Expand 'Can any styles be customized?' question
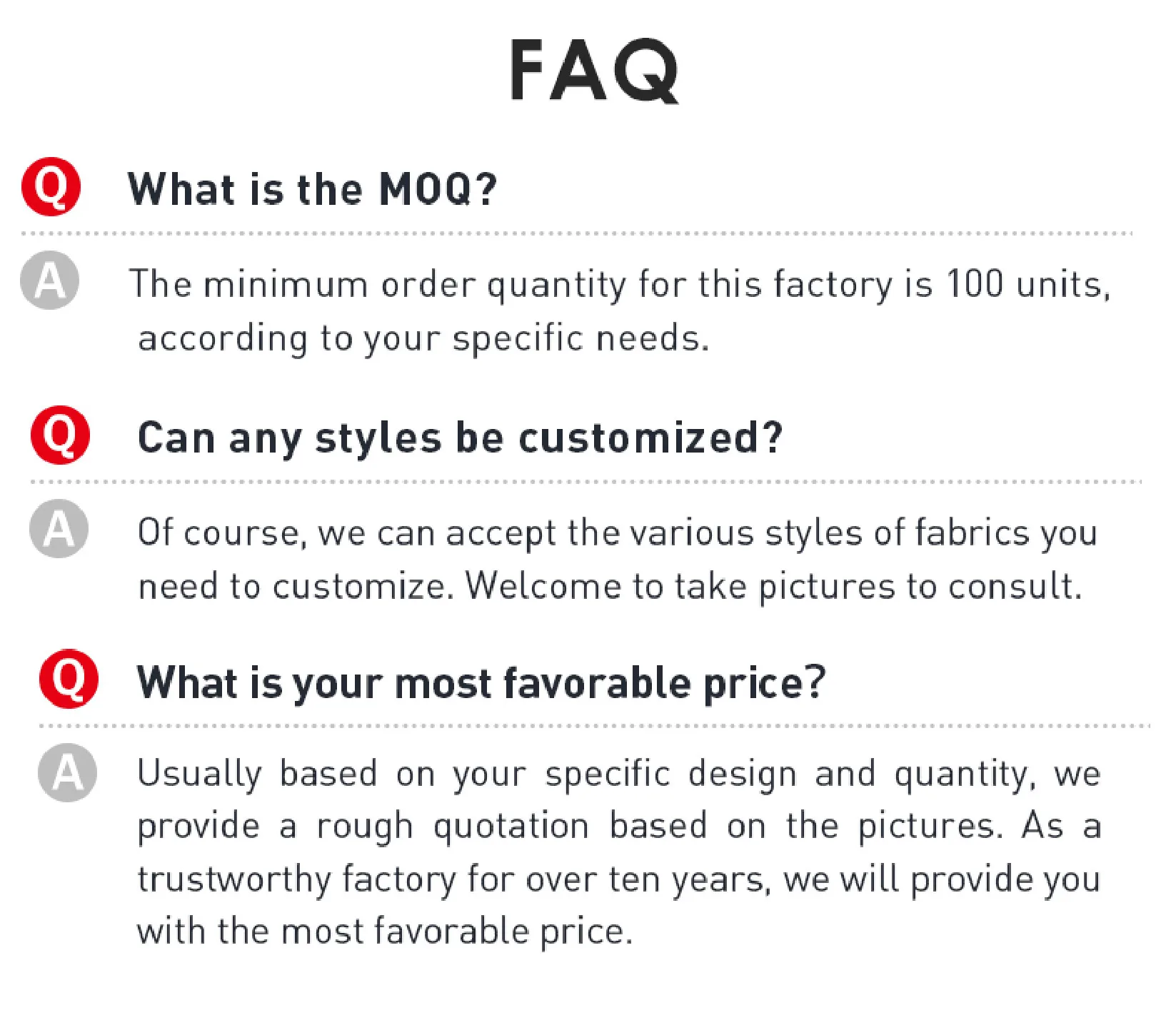Screen dimensions: 1176x1015 coord(460,438)
